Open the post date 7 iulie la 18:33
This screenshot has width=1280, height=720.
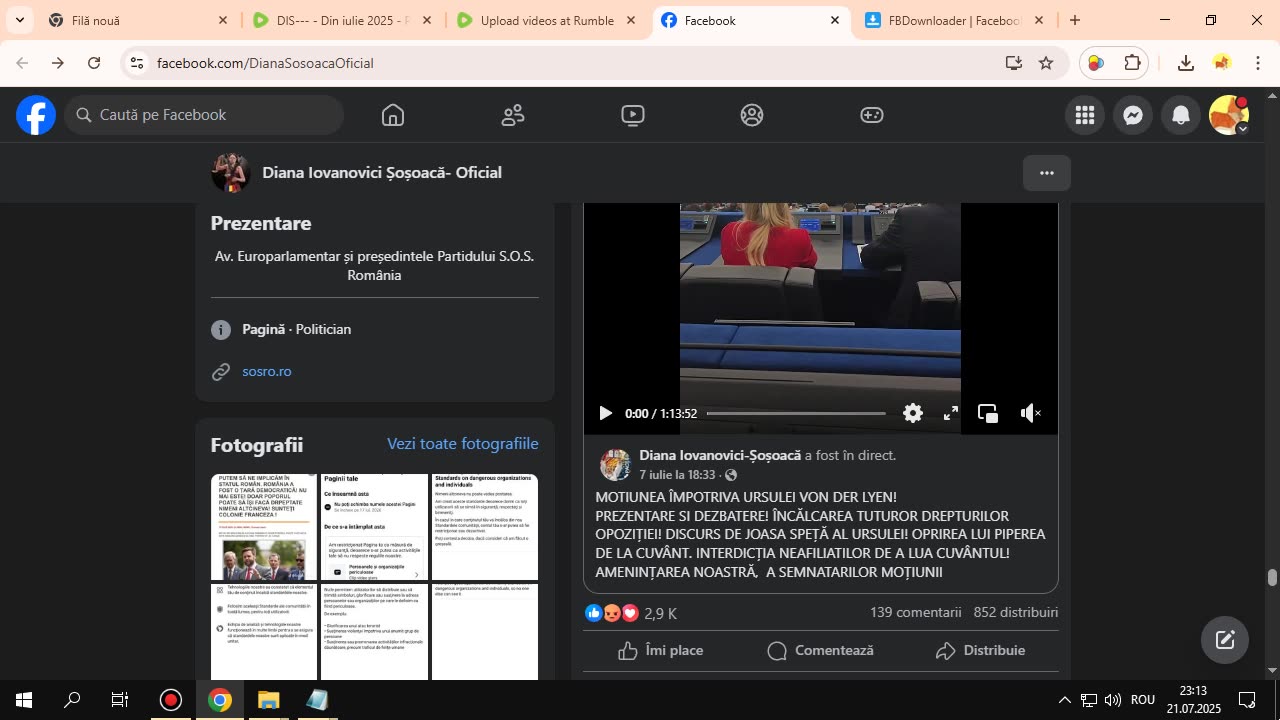[677, 475]
